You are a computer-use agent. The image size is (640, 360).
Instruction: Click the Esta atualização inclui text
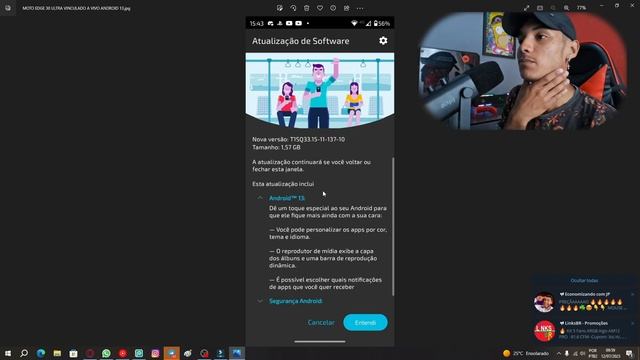283,184
